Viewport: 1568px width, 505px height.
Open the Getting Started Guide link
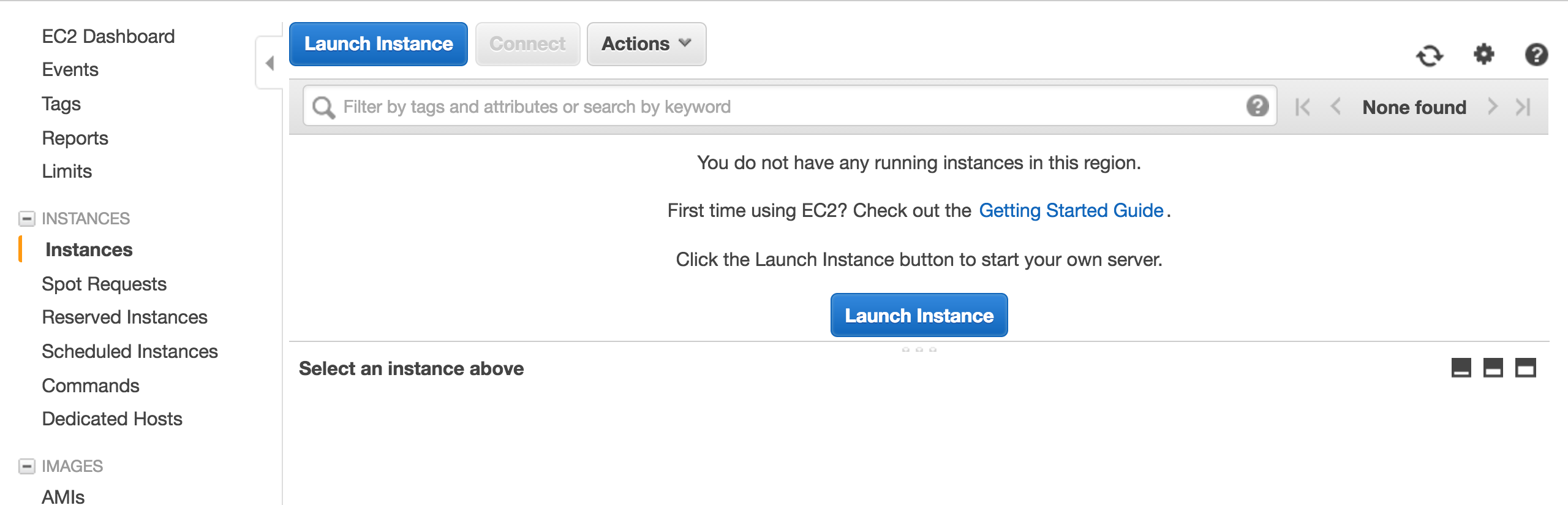(x=1071, y=210)
